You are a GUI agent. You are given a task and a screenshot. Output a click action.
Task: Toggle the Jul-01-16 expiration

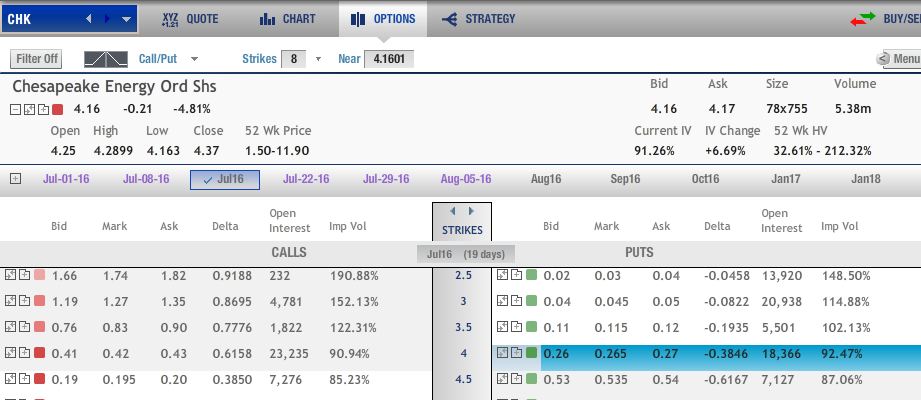66,179
